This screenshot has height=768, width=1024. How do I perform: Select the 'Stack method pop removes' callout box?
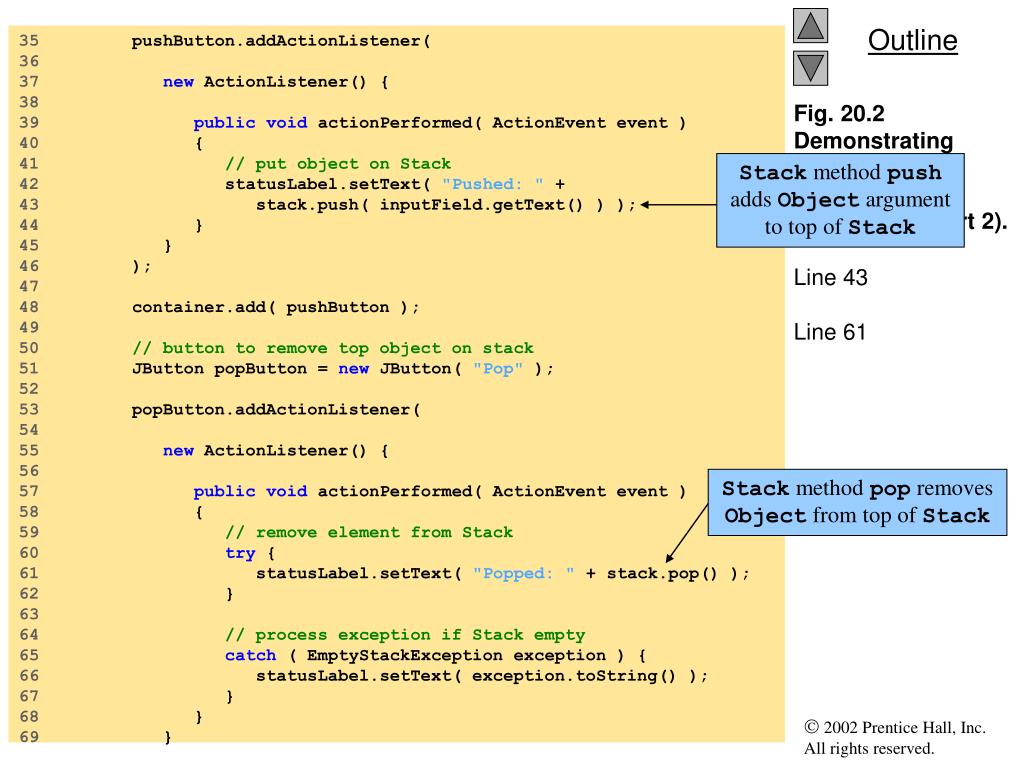pyautogui.click(x=856, y=503)
